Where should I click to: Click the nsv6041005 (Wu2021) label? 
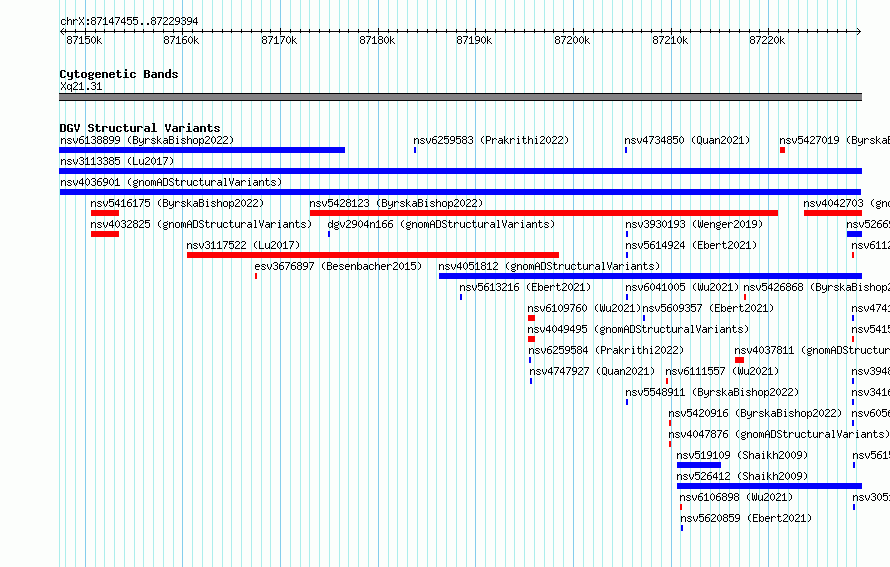pos(682,287)
